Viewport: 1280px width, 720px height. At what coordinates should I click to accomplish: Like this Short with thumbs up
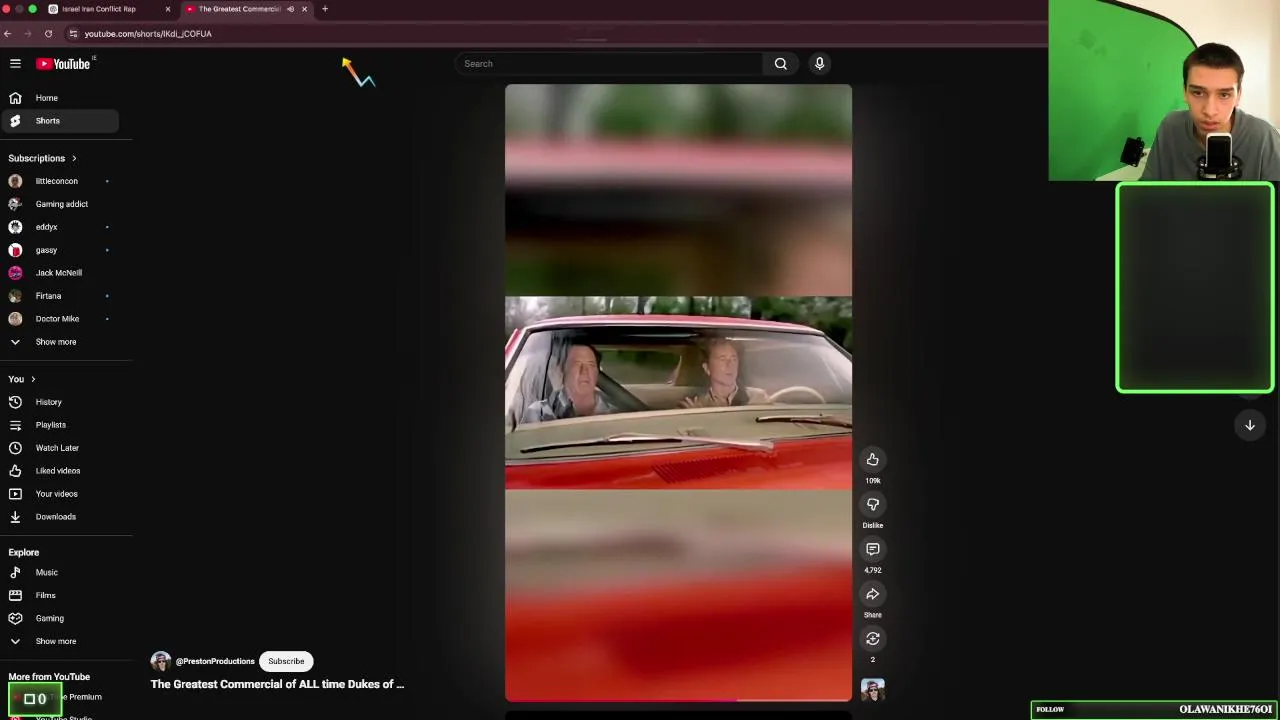[873, 459]
